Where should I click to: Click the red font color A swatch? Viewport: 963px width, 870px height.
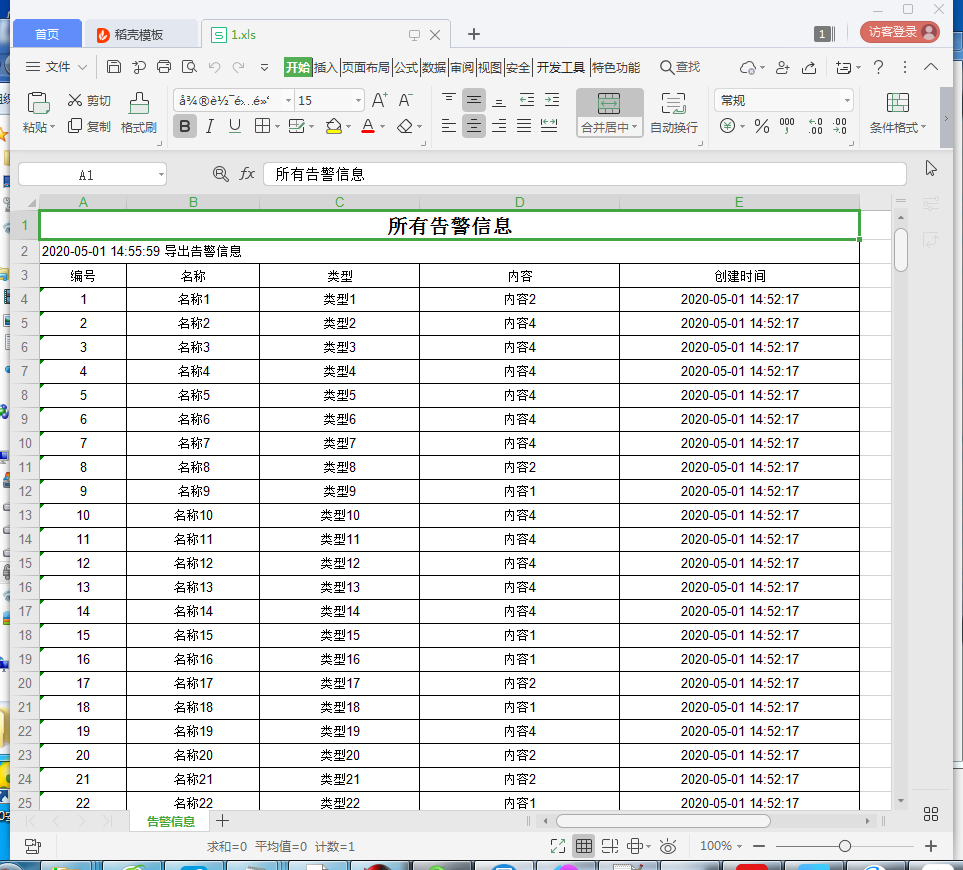click(x=368, y=126)
